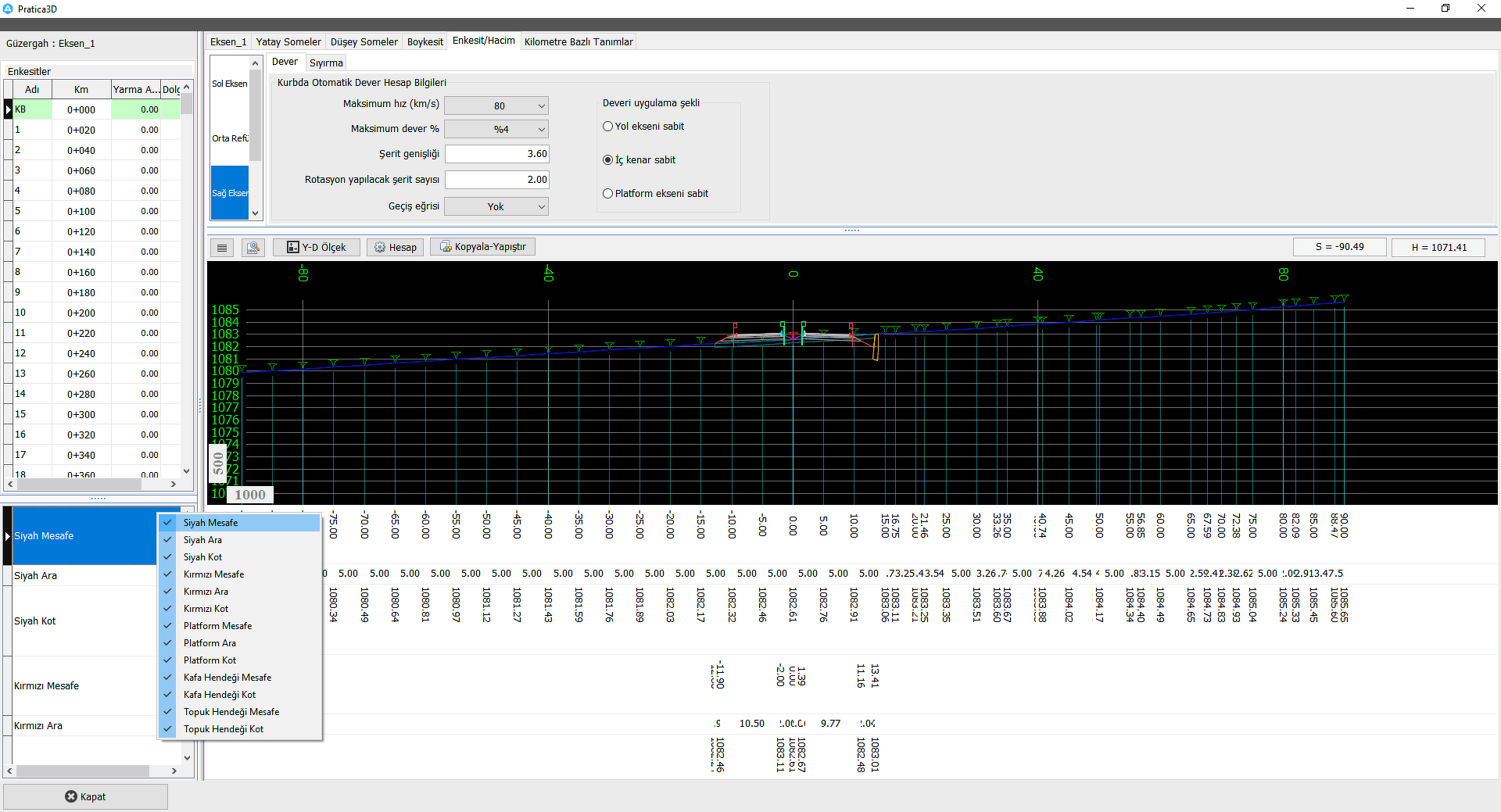This screenshot has height=812, width=1501.
Task: Open the Geçiş eğrisi dropdown
Action: pos(496,207)
